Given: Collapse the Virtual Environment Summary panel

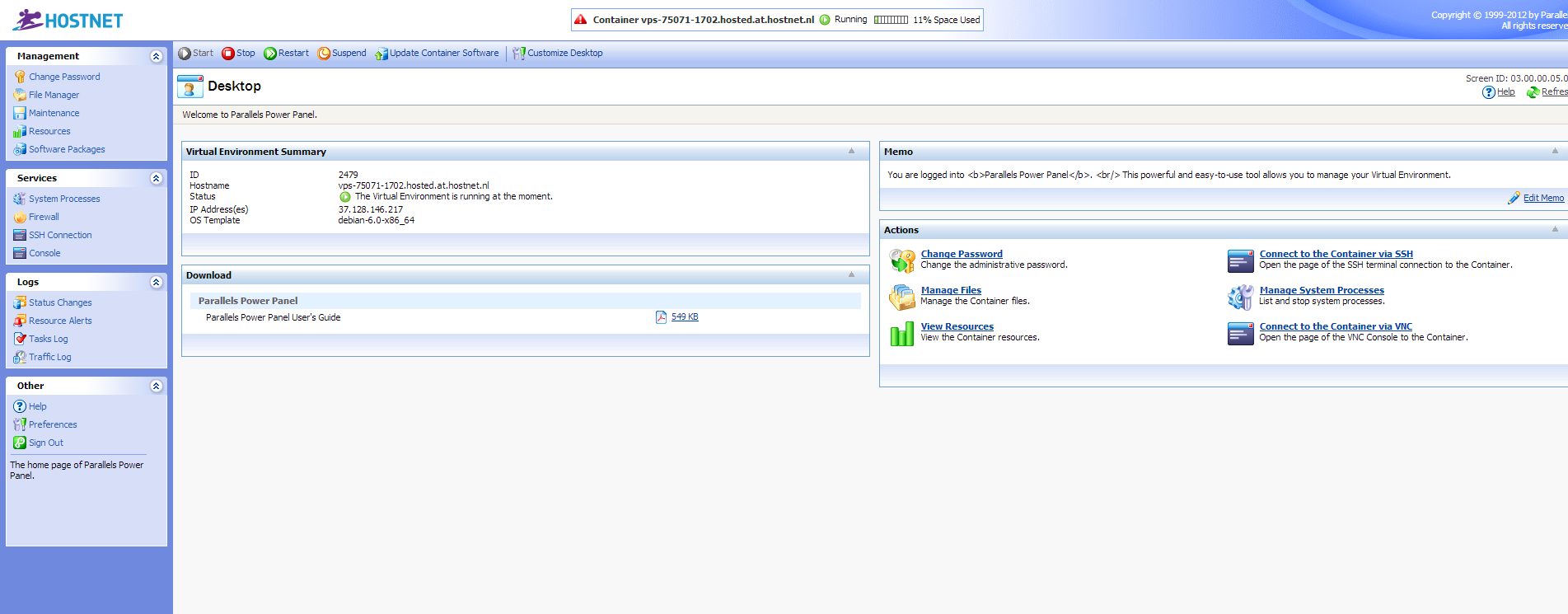Looking at the screenshot, I should (x=851, y=152).
